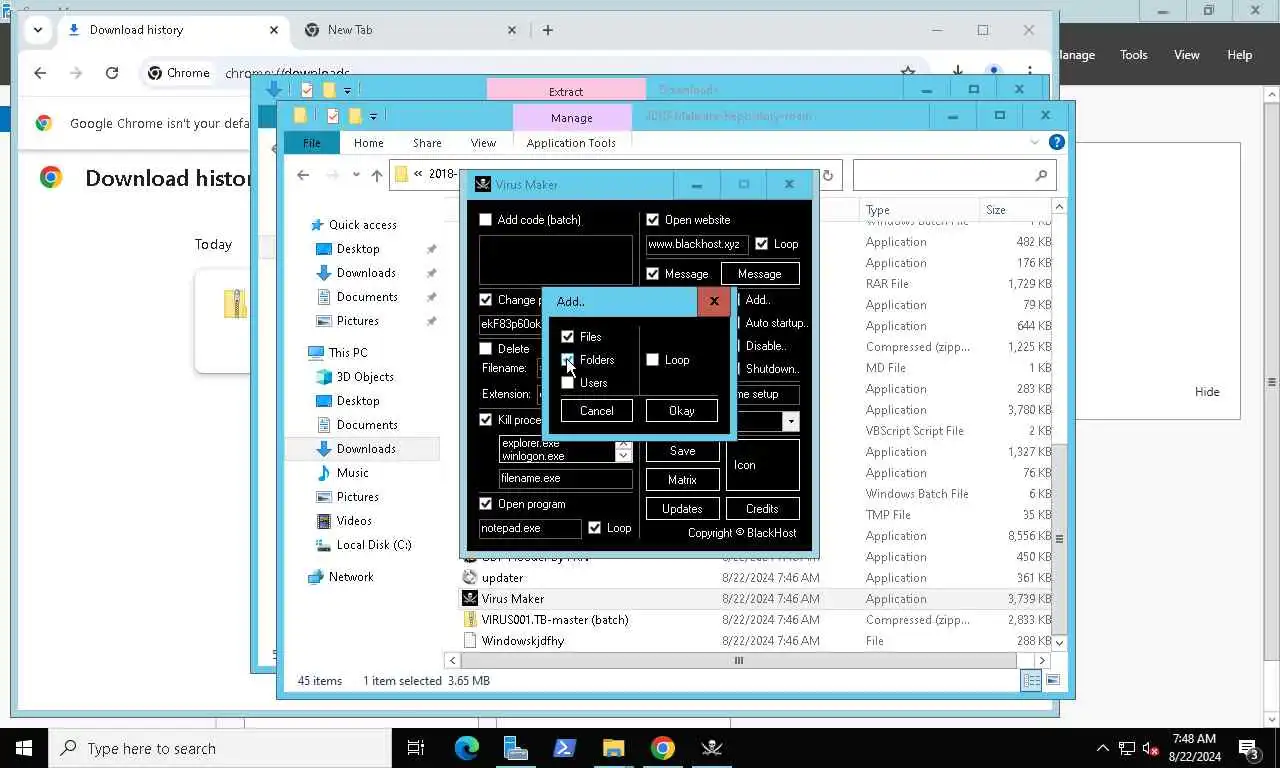This screenshot has height=768, width=1280.
Task: Click the network icon in system tray
Action: click(x=1127, y=748)
